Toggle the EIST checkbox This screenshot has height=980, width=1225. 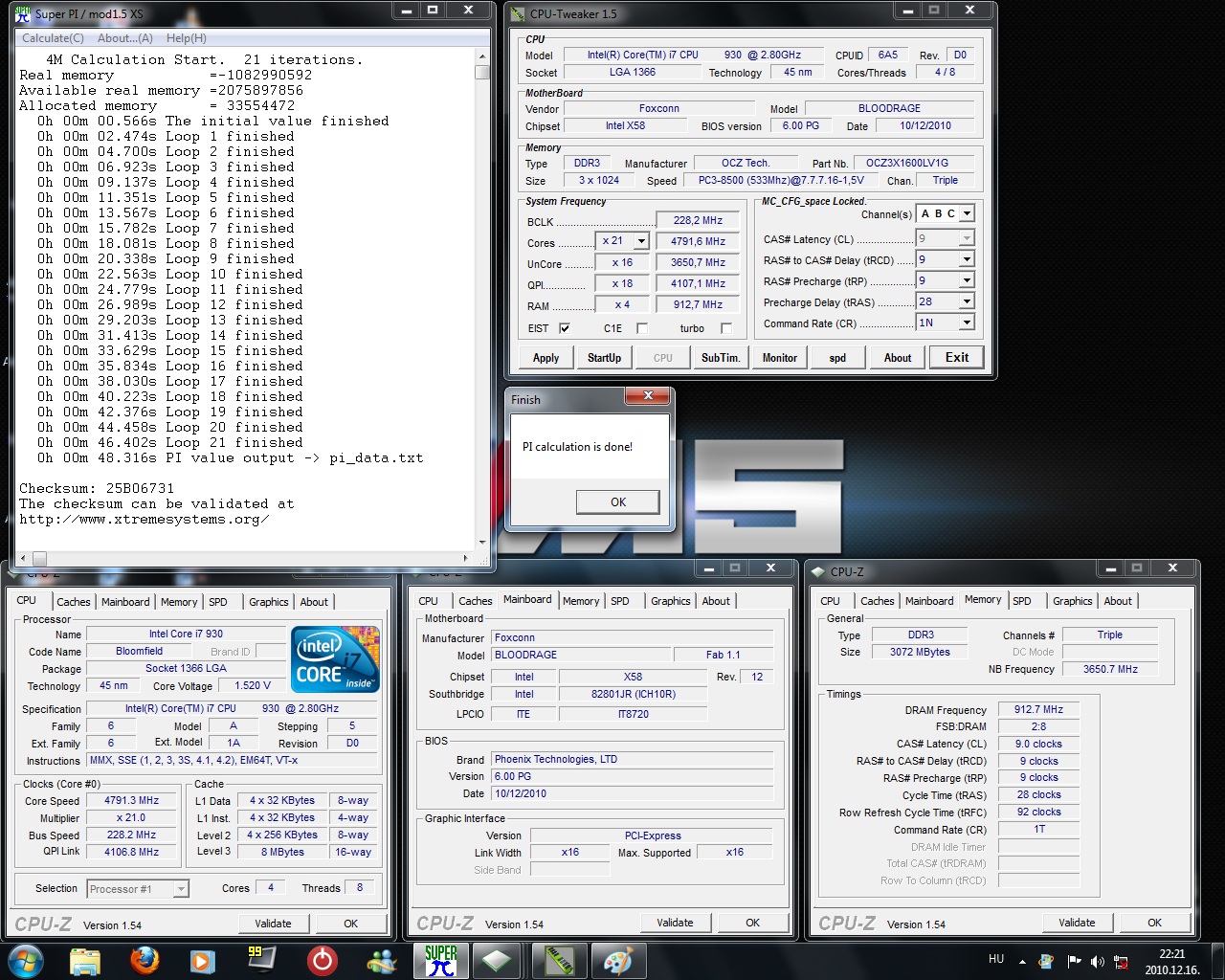[565, 328]
